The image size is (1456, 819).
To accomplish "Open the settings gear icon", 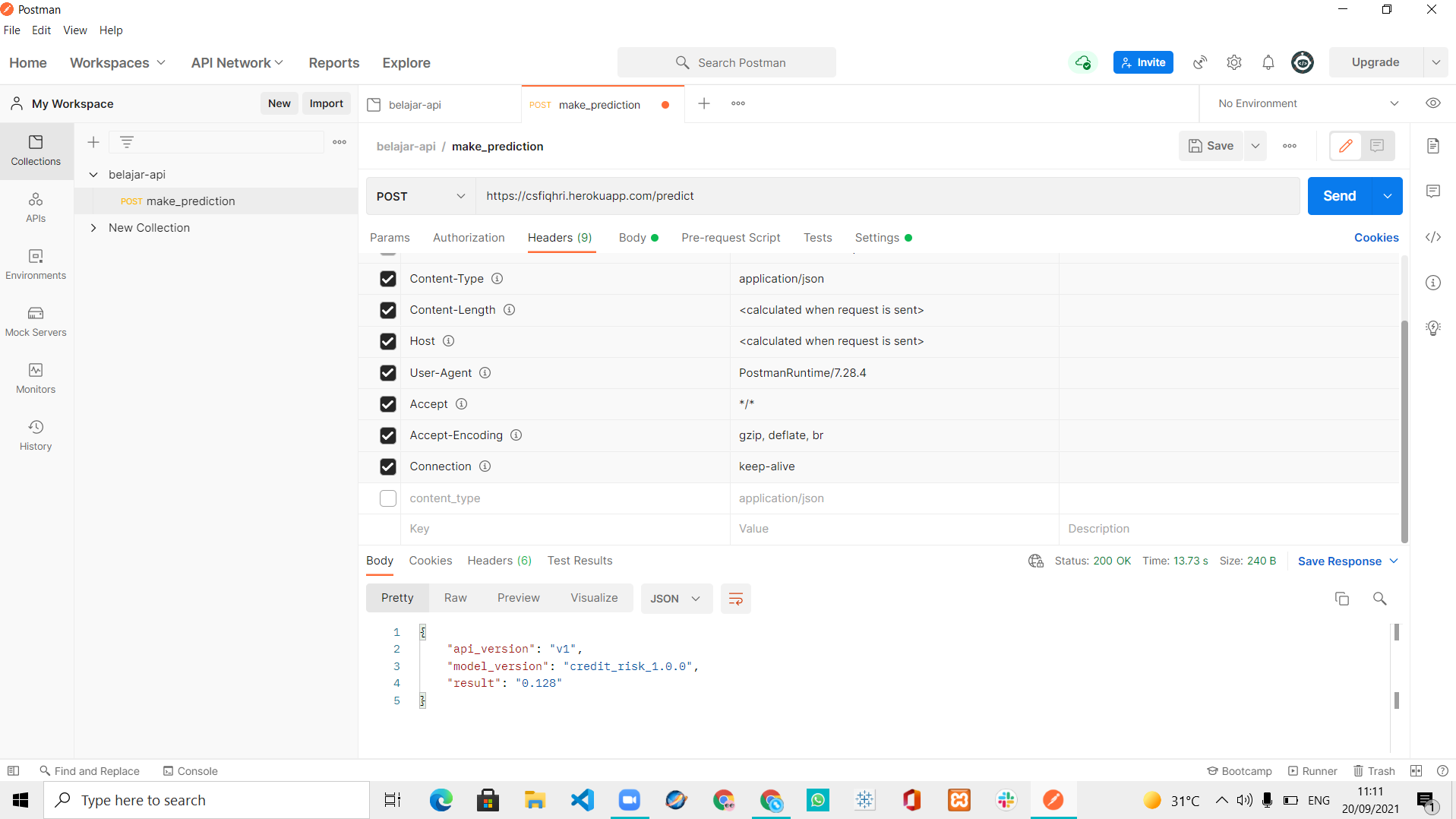I will point(1234,62).
